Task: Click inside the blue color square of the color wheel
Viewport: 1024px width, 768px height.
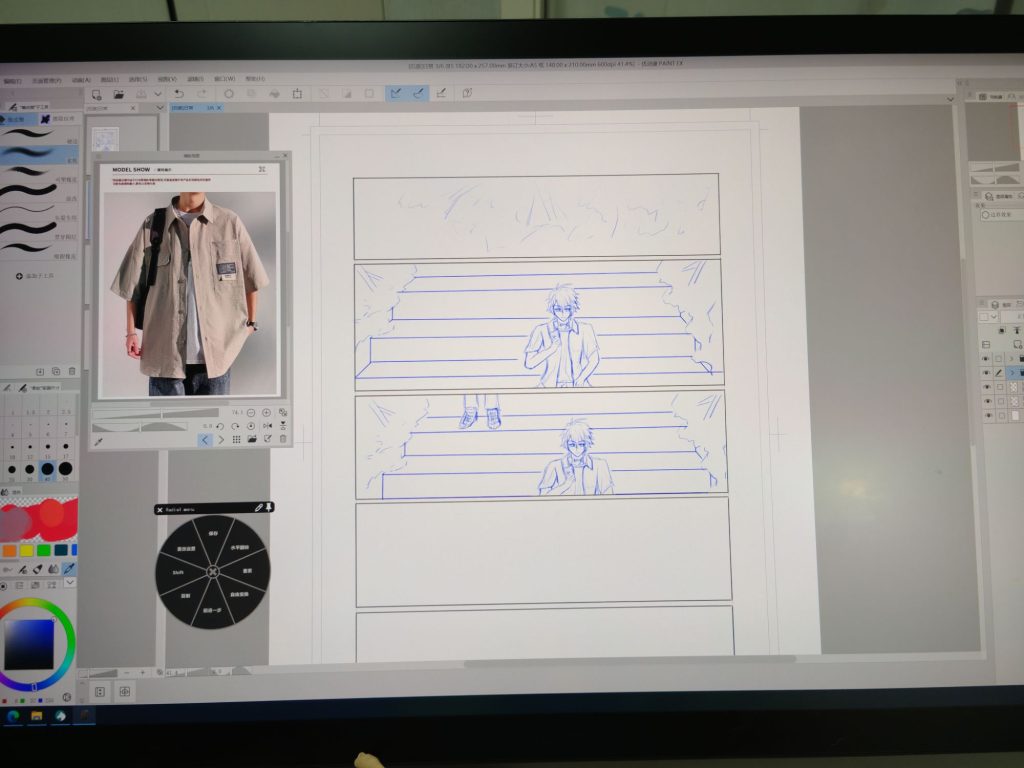Action: pyautogui.click(x=29, y=643)
